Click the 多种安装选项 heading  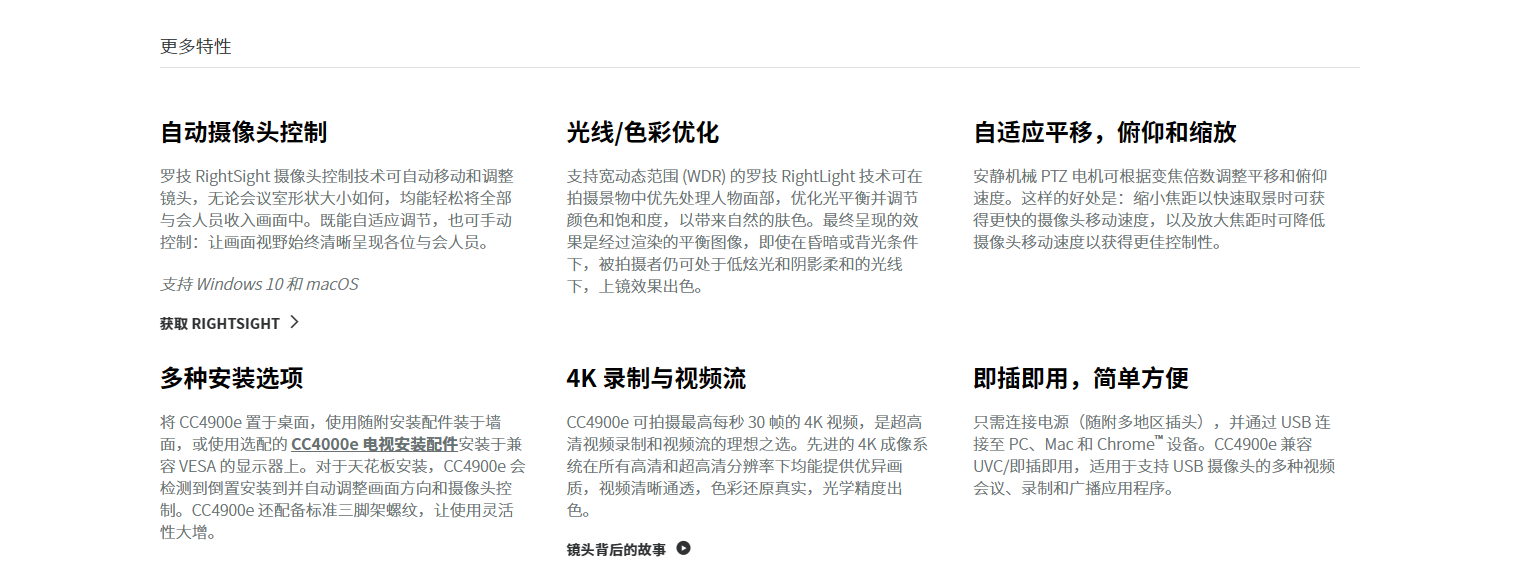click(231, 378)
